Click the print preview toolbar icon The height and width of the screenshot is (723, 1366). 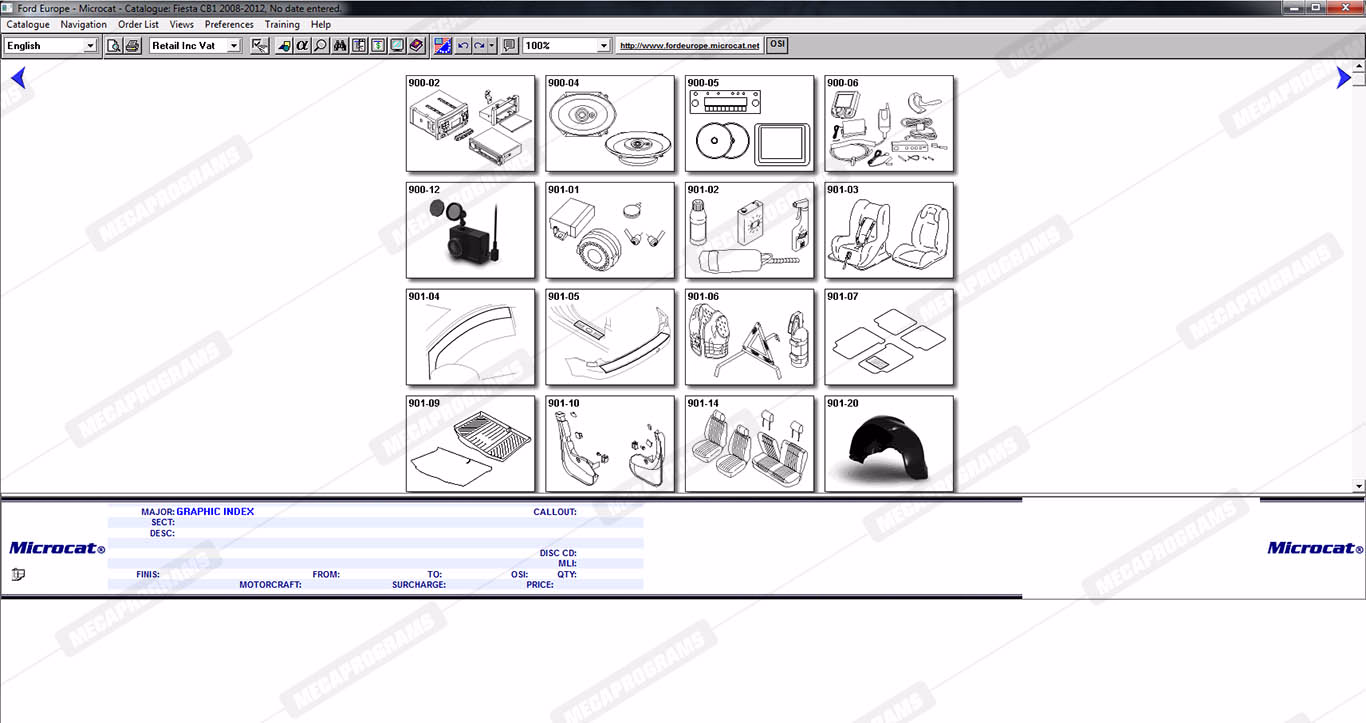[114, 46]
